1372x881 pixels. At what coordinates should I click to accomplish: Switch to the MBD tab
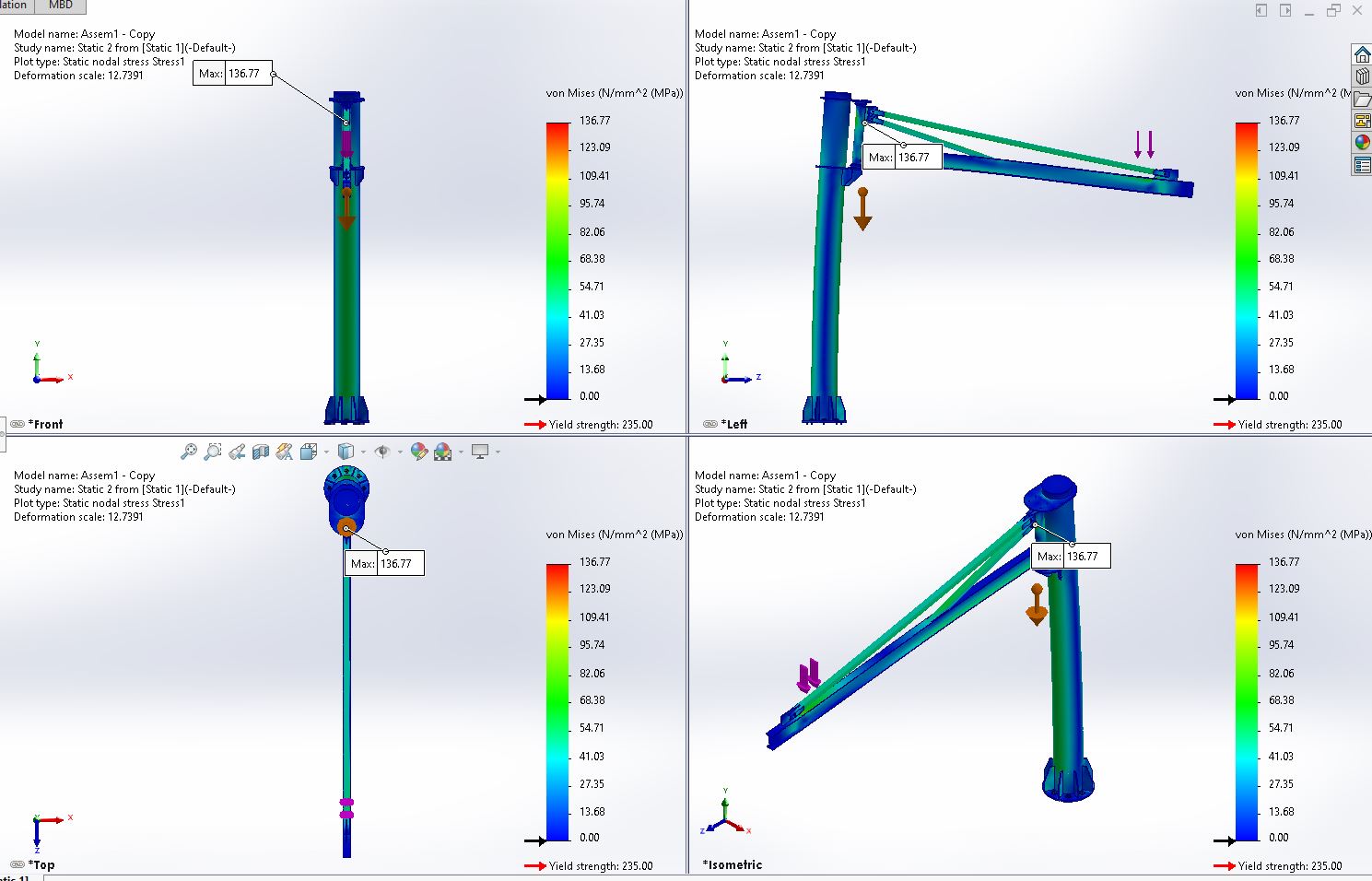pos(61,6)
